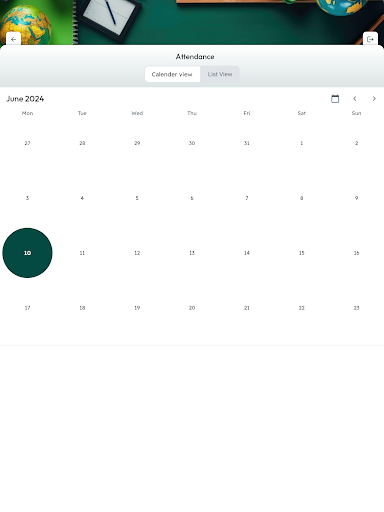Select June 19 on the calendar
Screen dimensions: 384x512
137,308
